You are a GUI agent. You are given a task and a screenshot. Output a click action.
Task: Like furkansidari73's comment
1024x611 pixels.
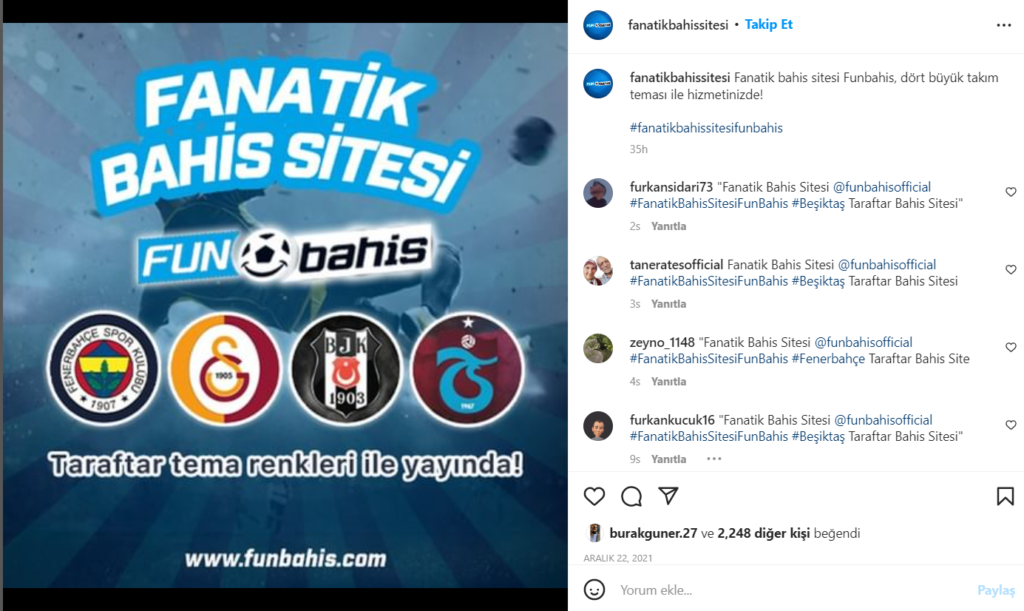click(1011, 192)
